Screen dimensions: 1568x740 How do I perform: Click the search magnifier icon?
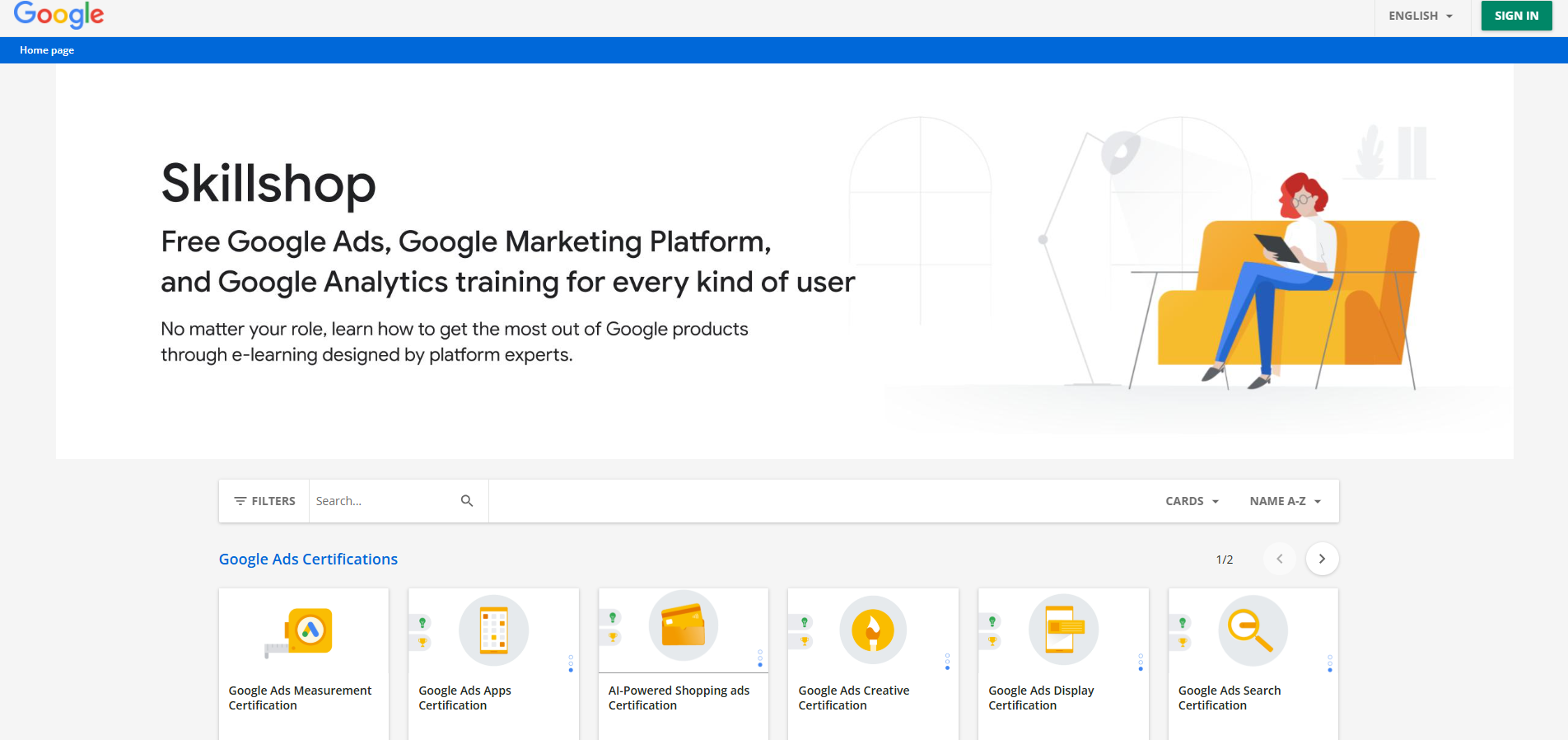[x=467, y=501]
